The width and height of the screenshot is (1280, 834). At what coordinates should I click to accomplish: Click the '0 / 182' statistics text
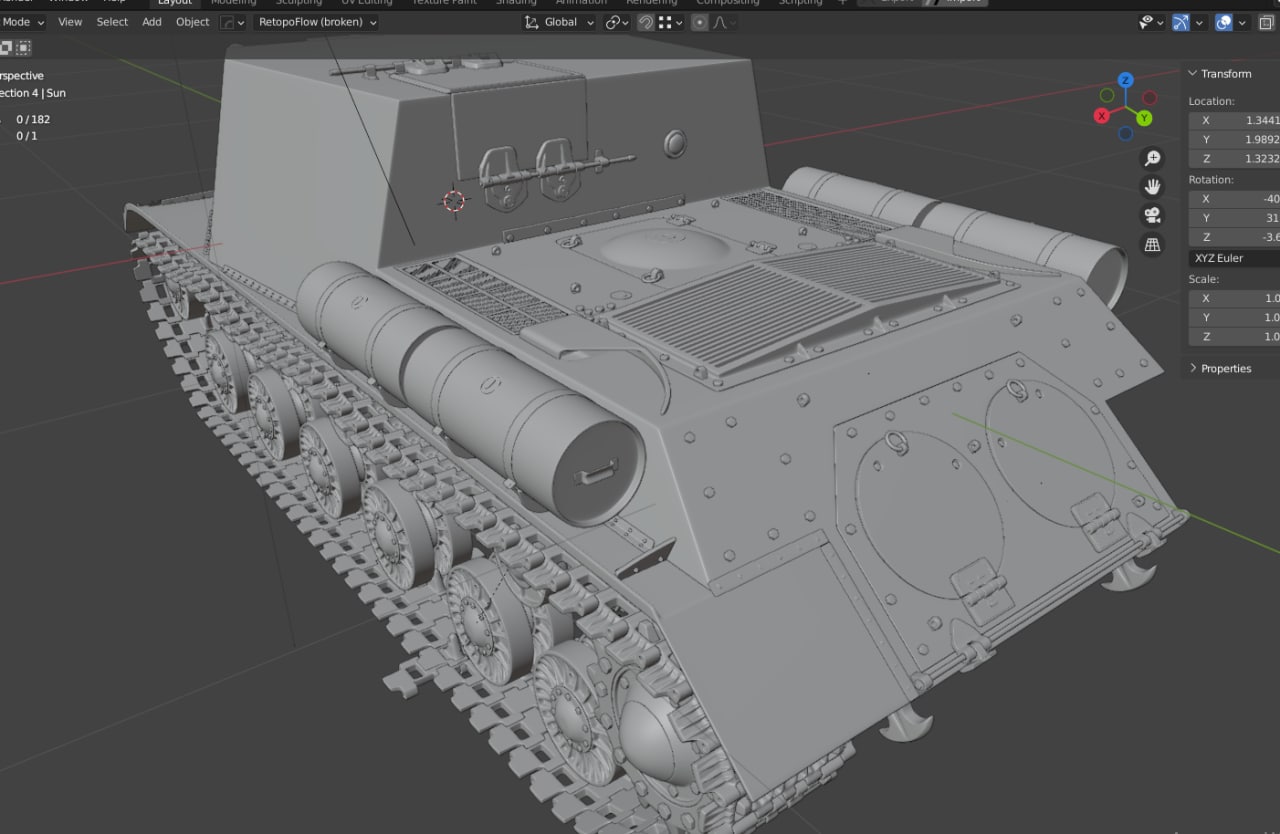(33, 119)
